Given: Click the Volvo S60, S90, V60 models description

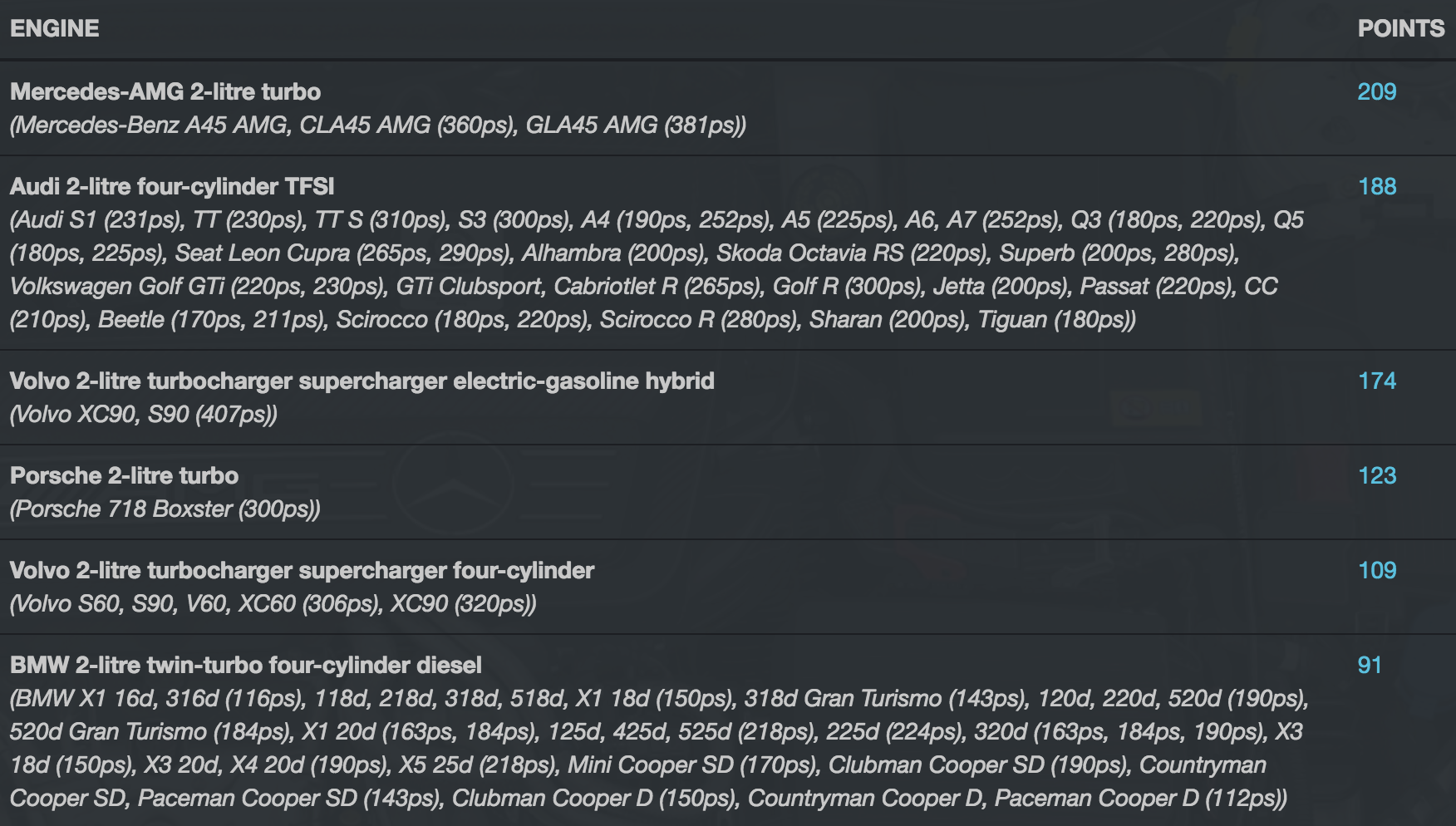Looking at the screenshot, I should click(273, 603).
